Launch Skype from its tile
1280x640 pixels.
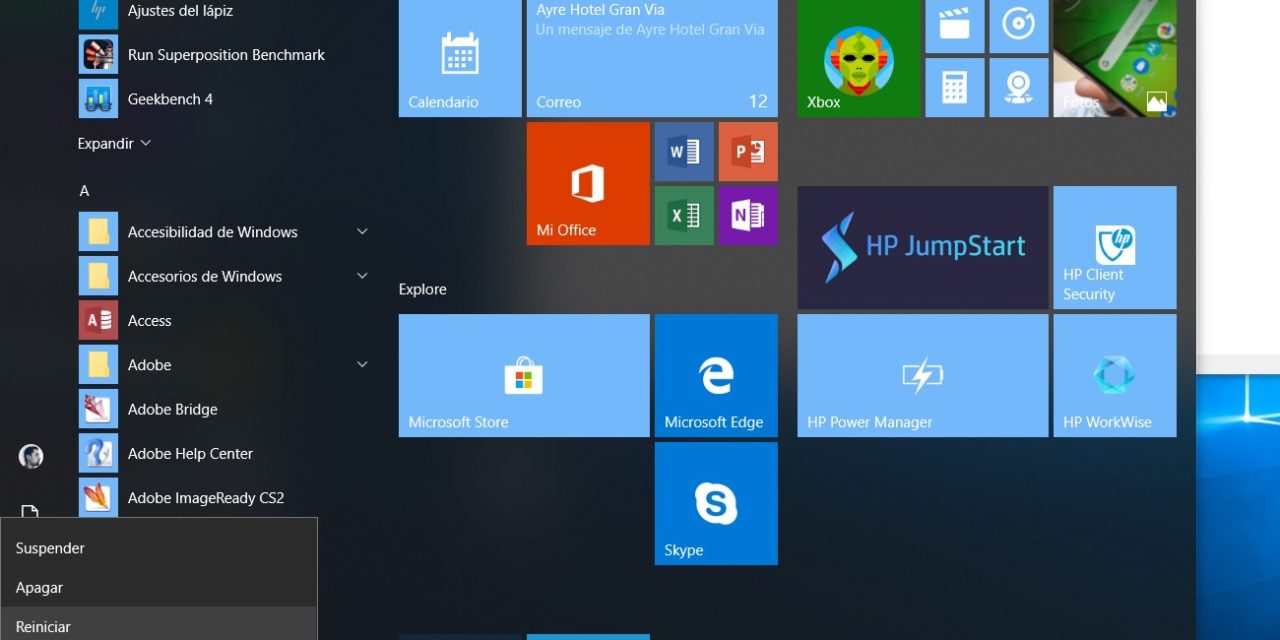click(715, 503)
